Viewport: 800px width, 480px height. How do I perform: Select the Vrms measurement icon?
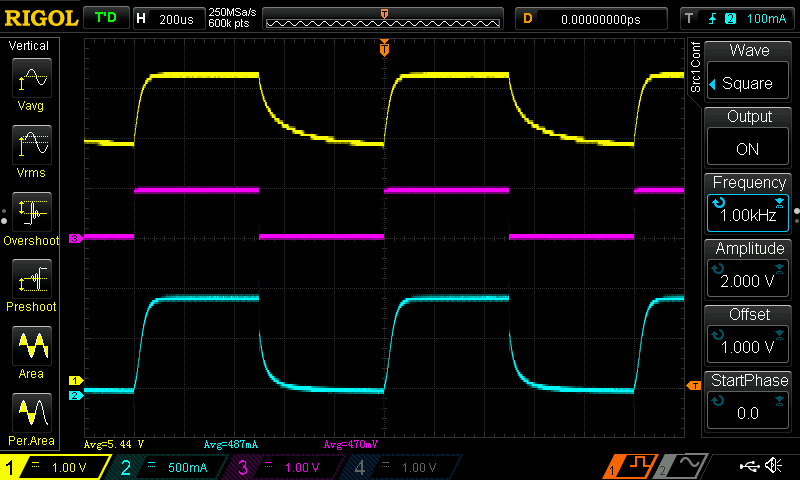[33, 150]
